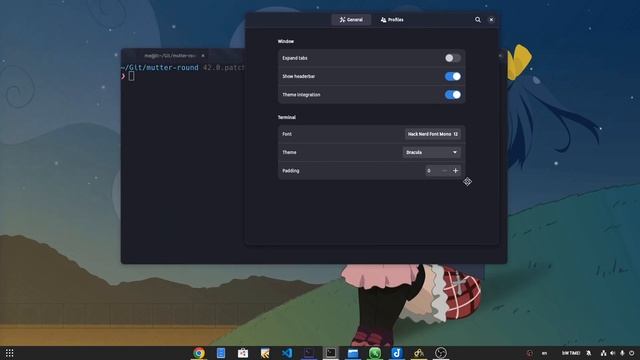Click the Padding row label

click(x=291, y=171)
